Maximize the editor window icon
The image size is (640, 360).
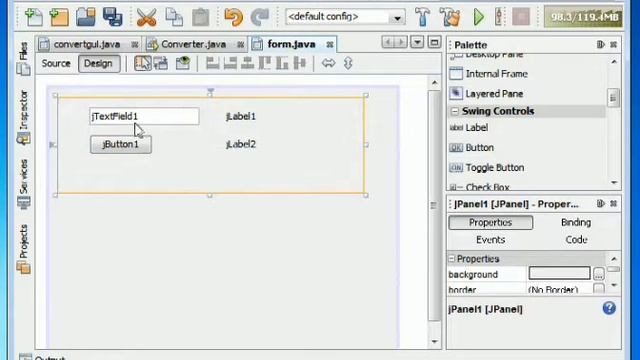click(435, 42)
